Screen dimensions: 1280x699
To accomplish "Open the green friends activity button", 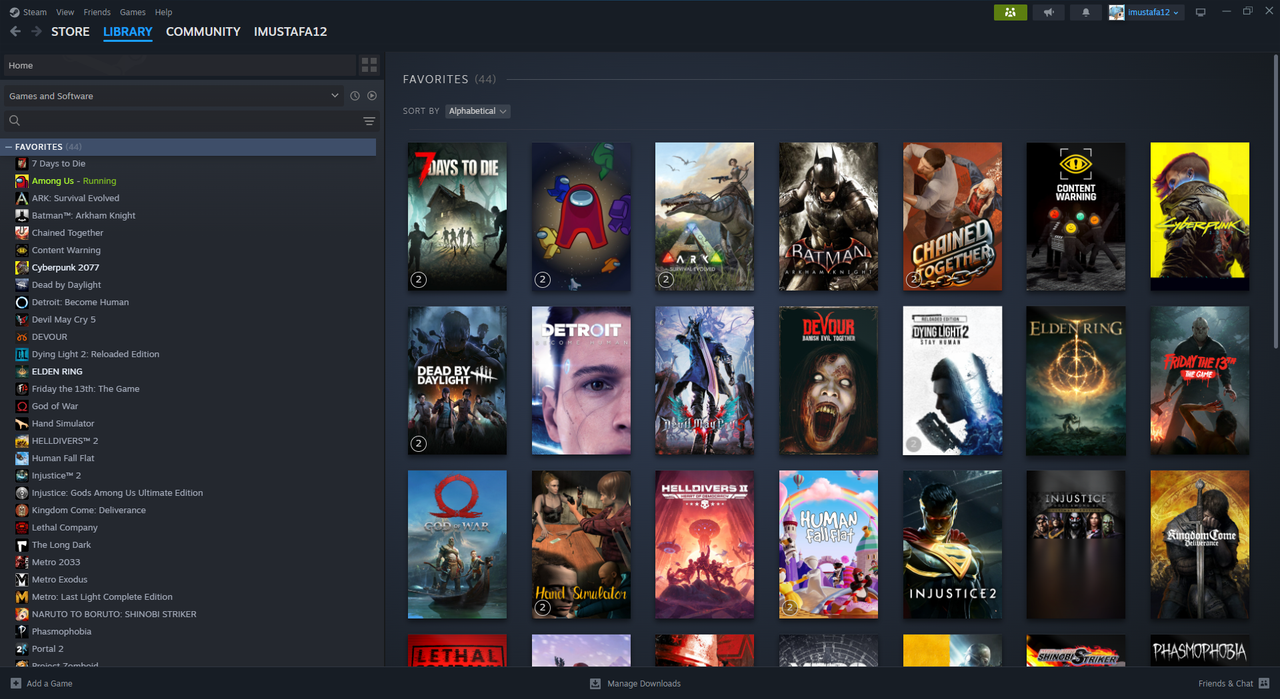I will [x=1010, y=12].
